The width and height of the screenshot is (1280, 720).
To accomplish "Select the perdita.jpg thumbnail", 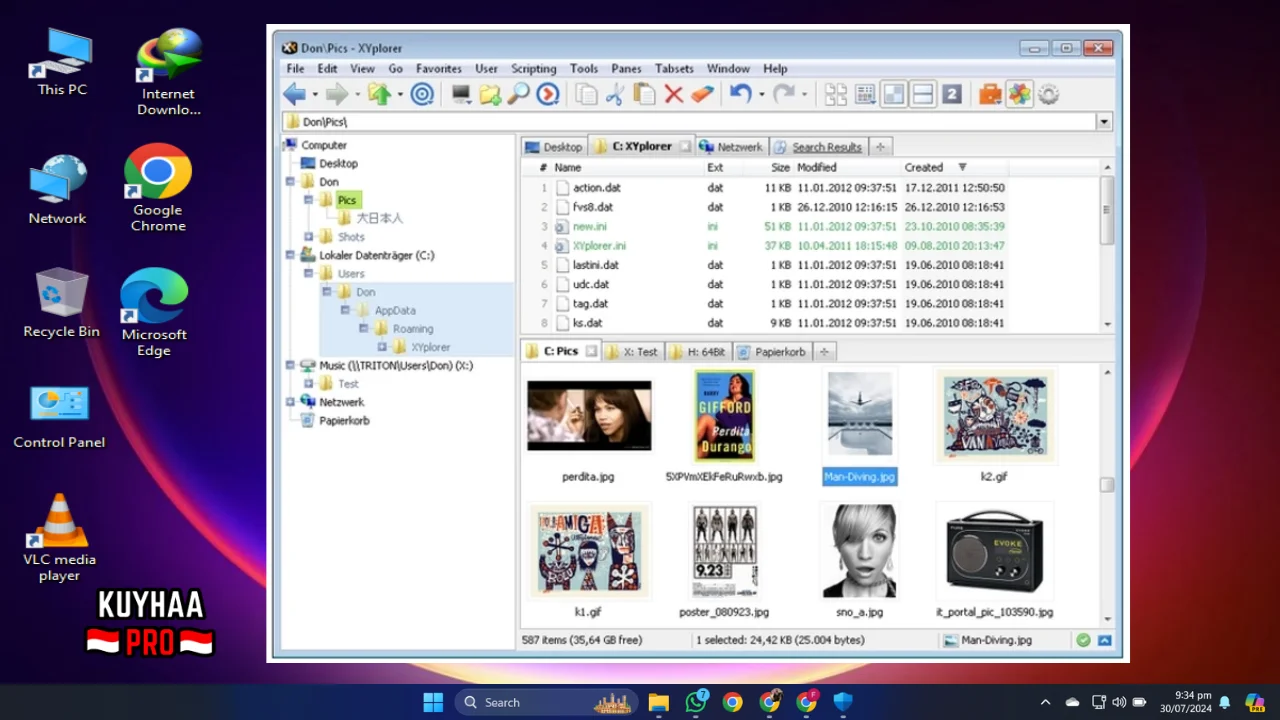I will pos(589,416).
